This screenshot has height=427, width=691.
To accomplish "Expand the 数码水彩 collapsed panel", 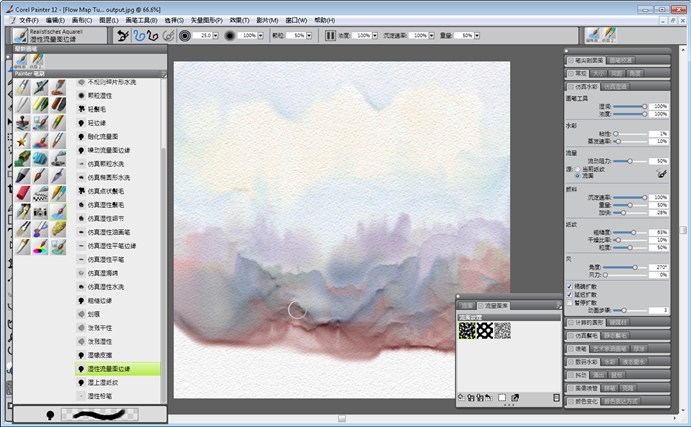I will click(x=583, y=362).
